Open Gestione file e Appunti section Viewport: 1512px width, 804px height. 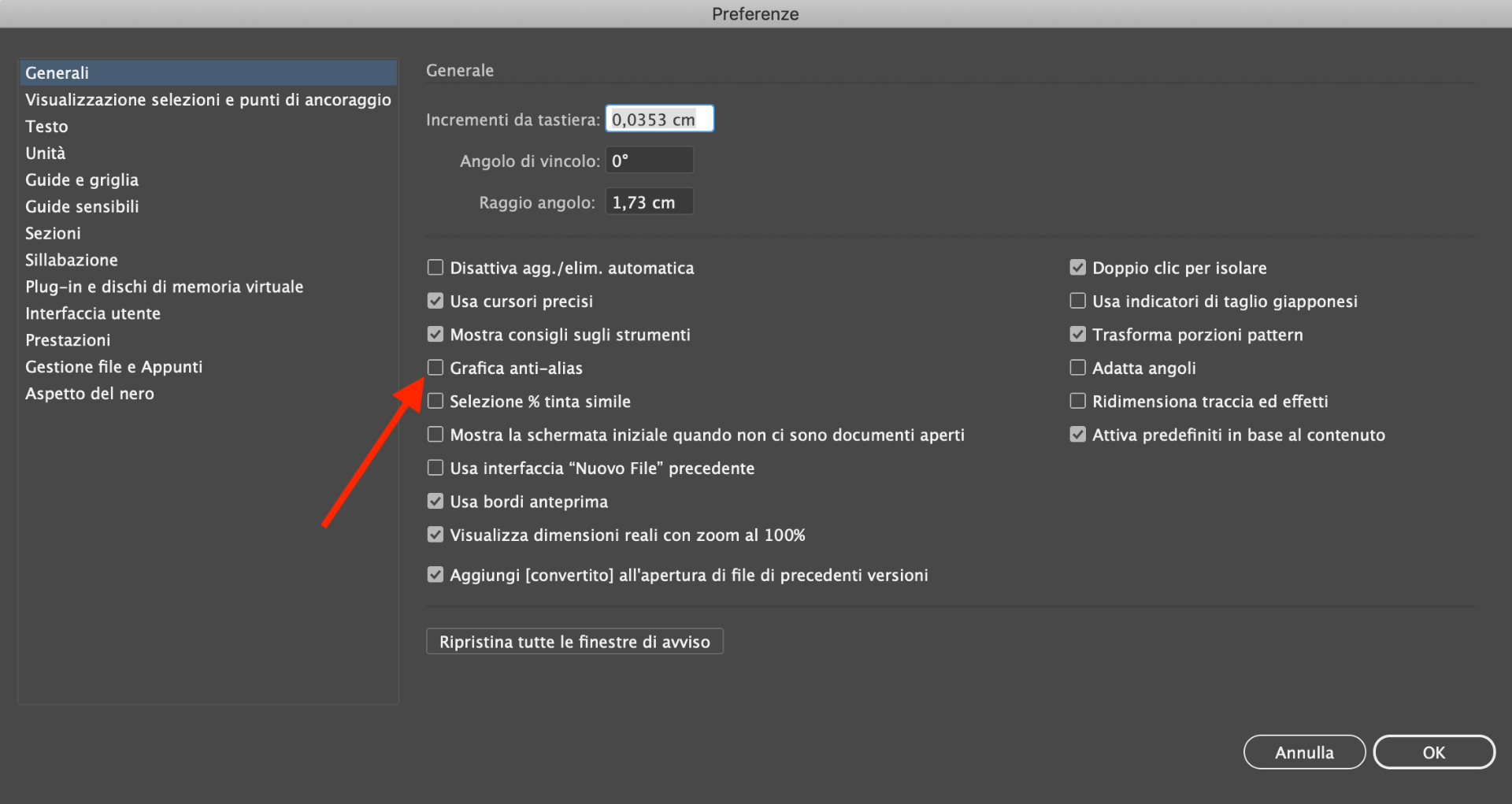[x=208, y=367]
